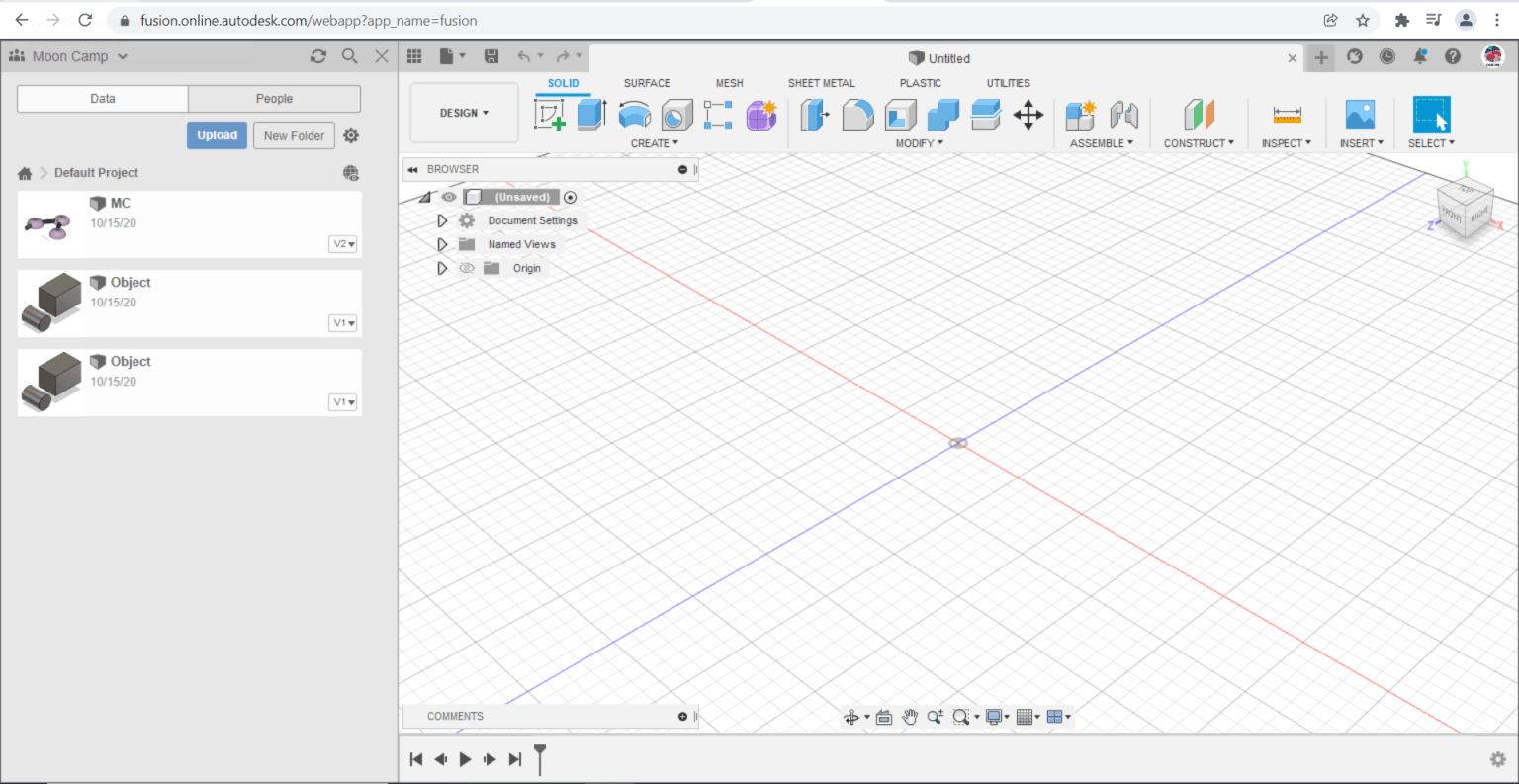Screen dimensions: 1519x784
Task: Switch to the SHEET METAL tab
Action: (x=822, y=83)
